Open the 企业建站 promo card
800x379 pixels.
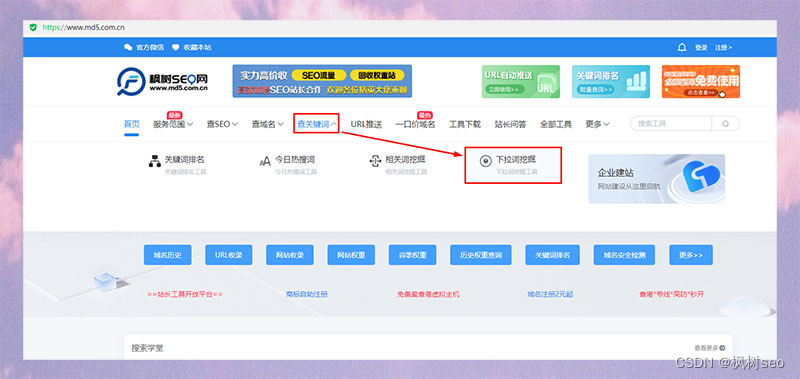pyautogui.click(x=657, y=179)
